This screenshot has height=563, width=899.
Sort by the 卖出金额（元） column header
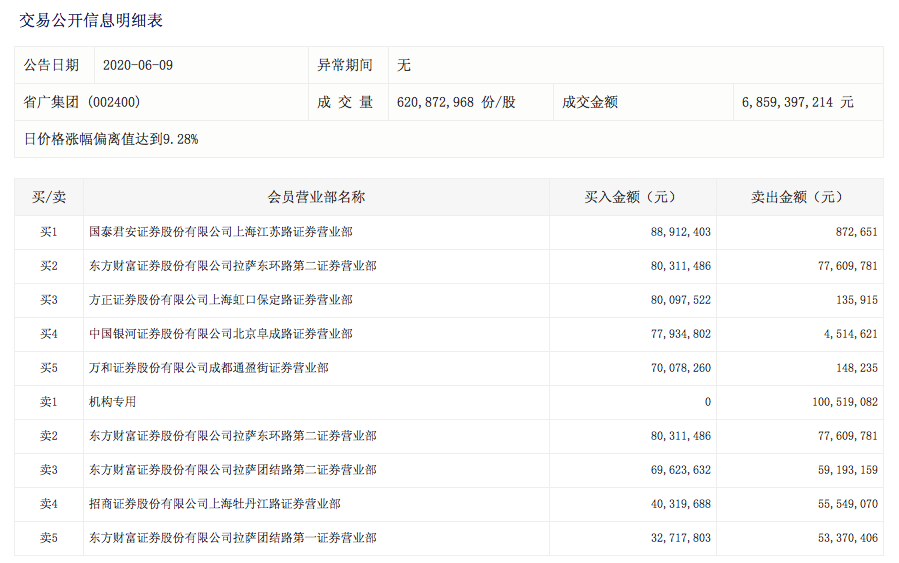point(798,197)
